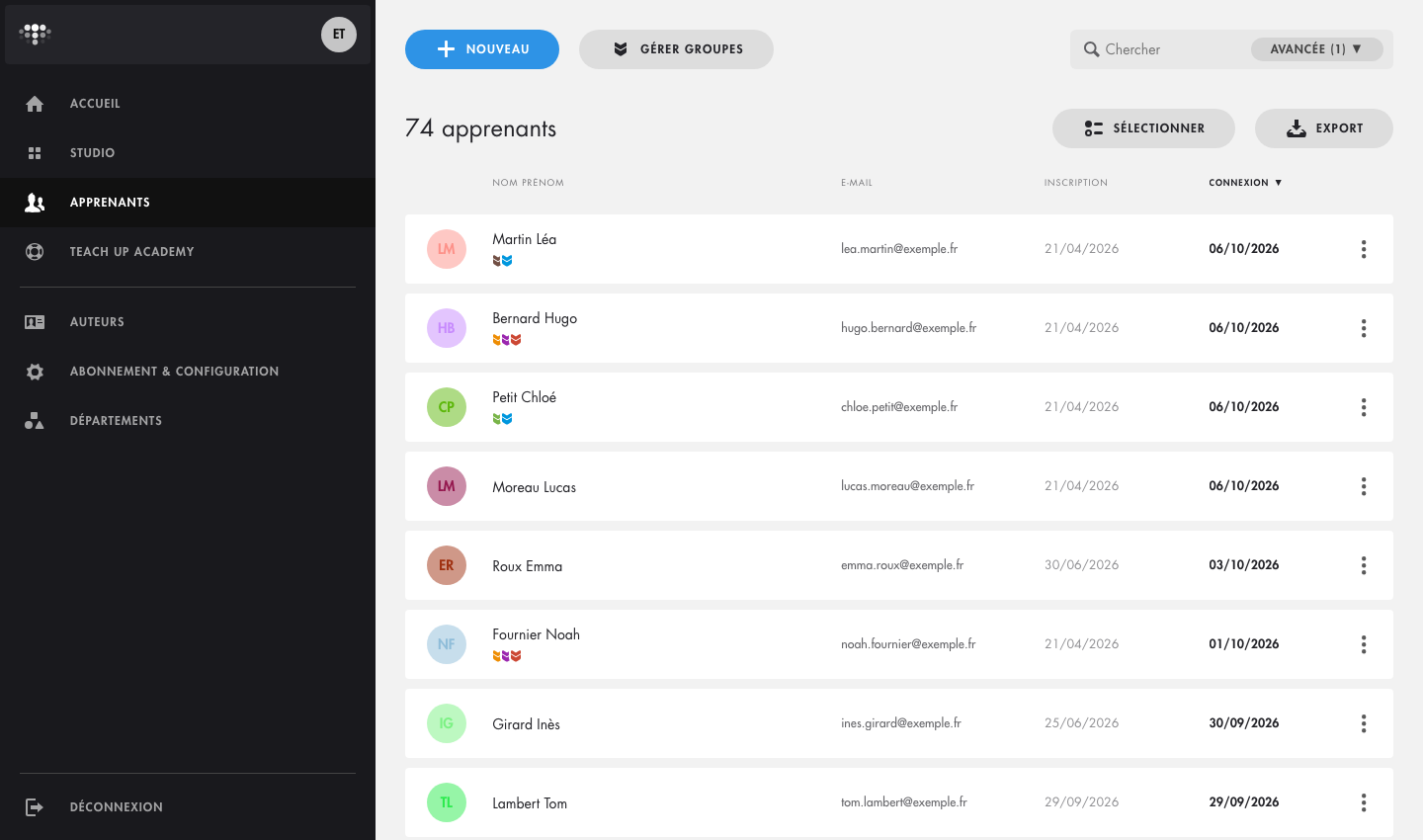
Task: Open kebab menu for Bernard Hugo
Action: (x=1364, y=328)
